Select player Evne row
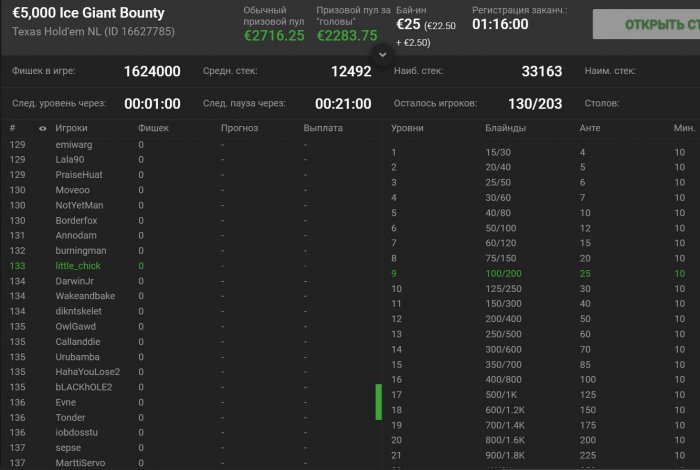This screenshot has width=700, height=470. click(192, 402)
